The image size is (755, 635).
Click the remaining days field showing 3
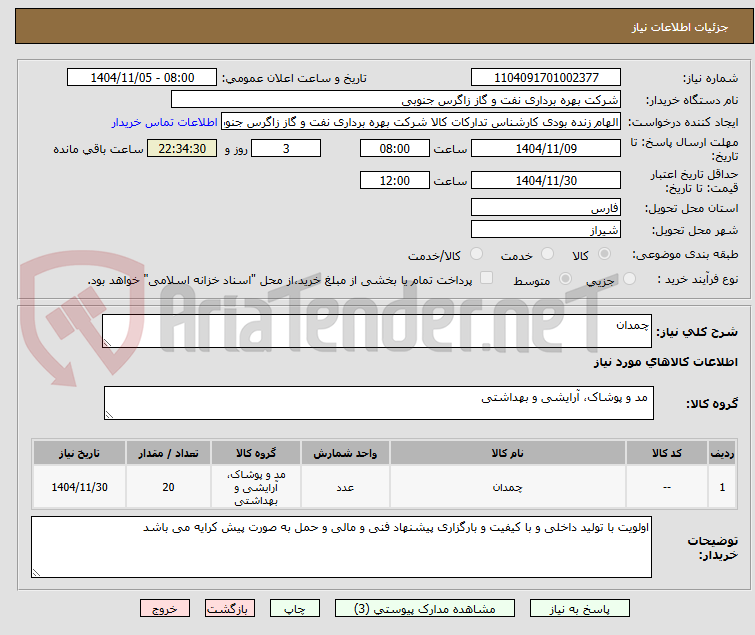286,148
